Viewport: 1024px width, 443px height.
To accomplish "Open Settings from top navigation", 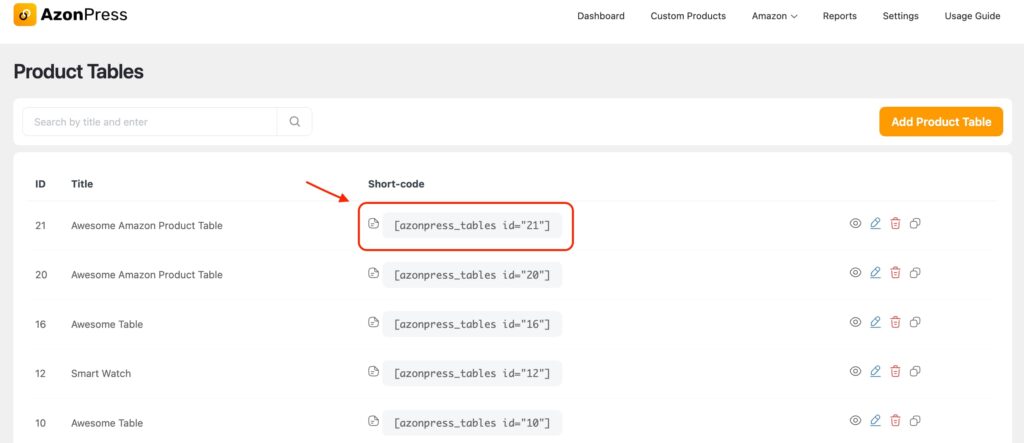I will [901, 16].
